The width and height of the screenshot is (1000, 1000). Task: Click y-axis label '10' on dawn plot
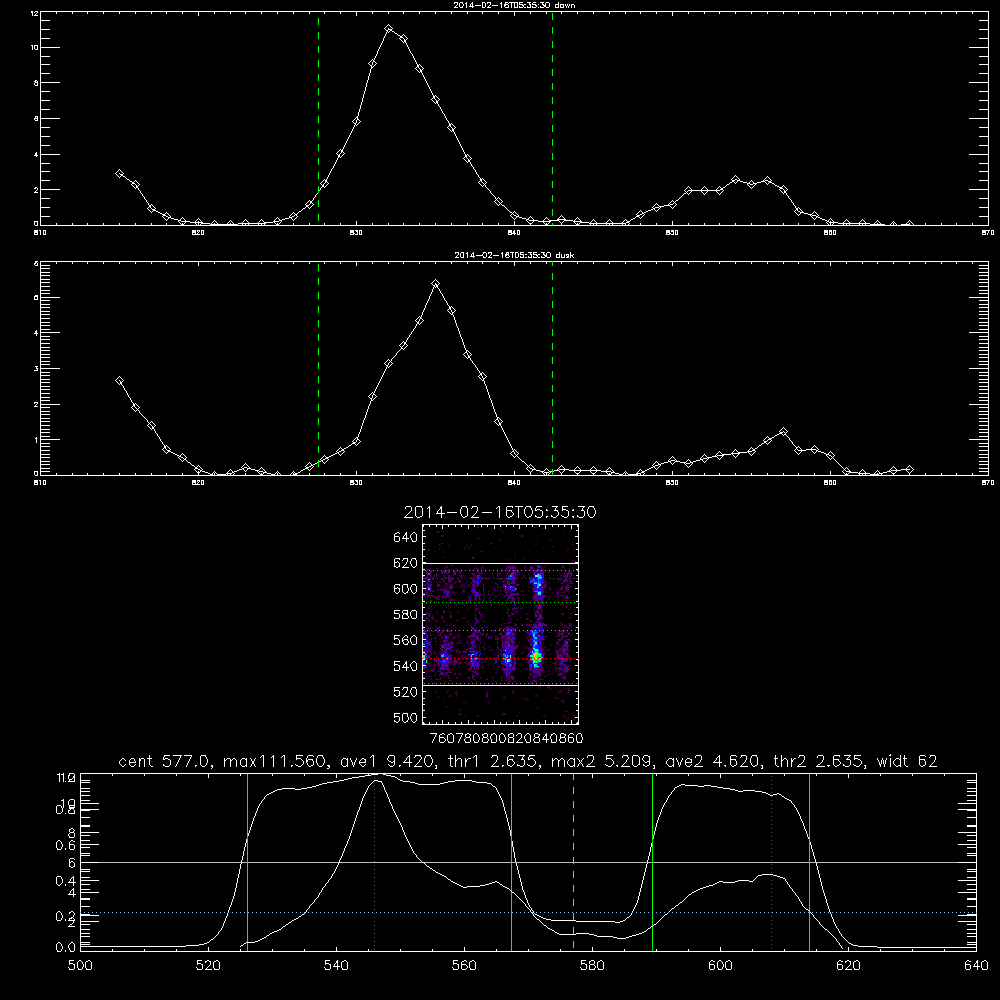point(35,48)
